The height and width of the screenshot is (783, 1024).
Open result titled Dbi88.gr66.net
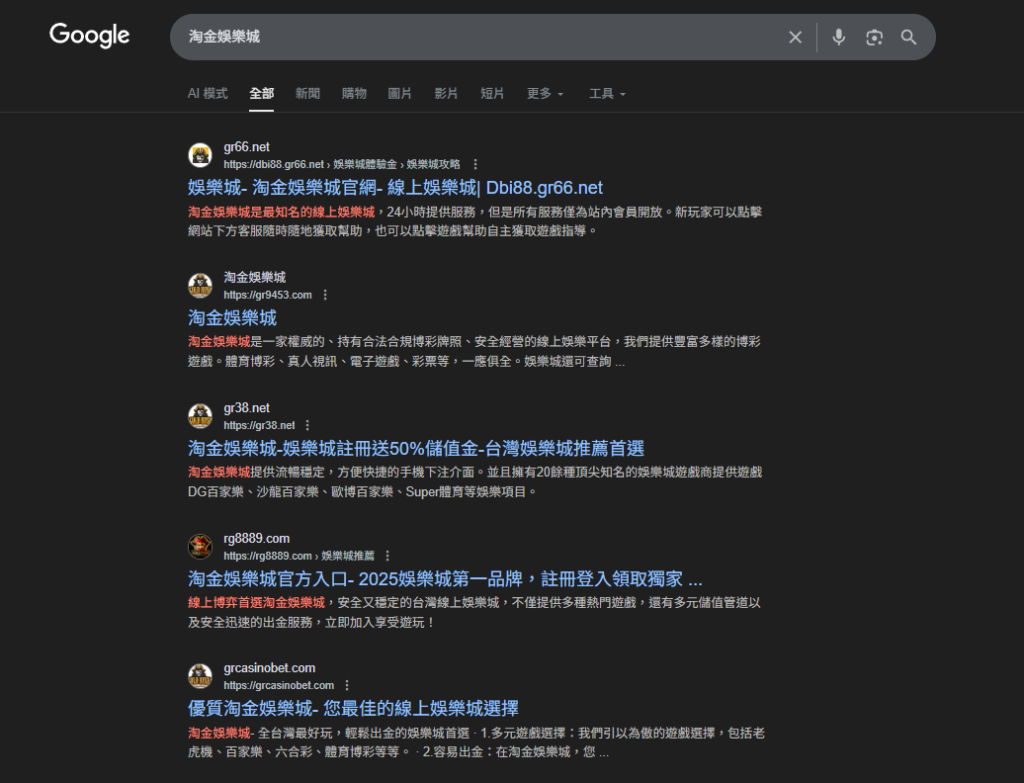(395, 188)
